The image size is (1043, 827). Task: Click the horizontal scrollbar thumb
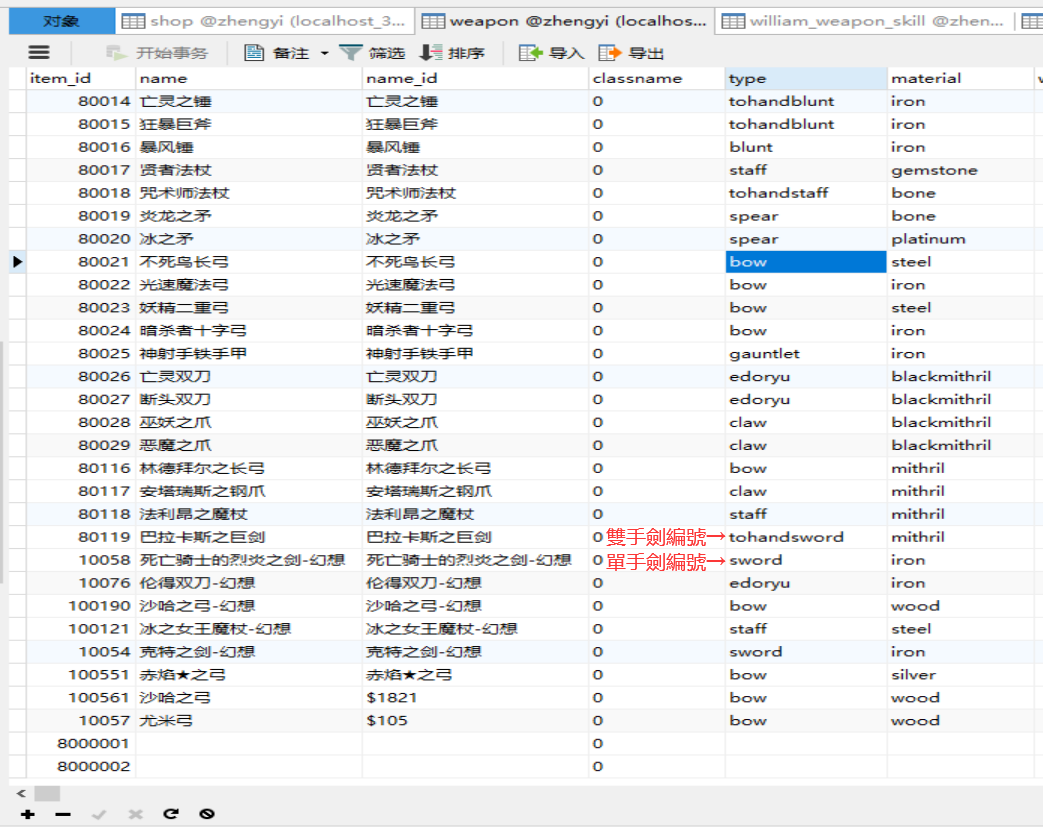[47, 793]
